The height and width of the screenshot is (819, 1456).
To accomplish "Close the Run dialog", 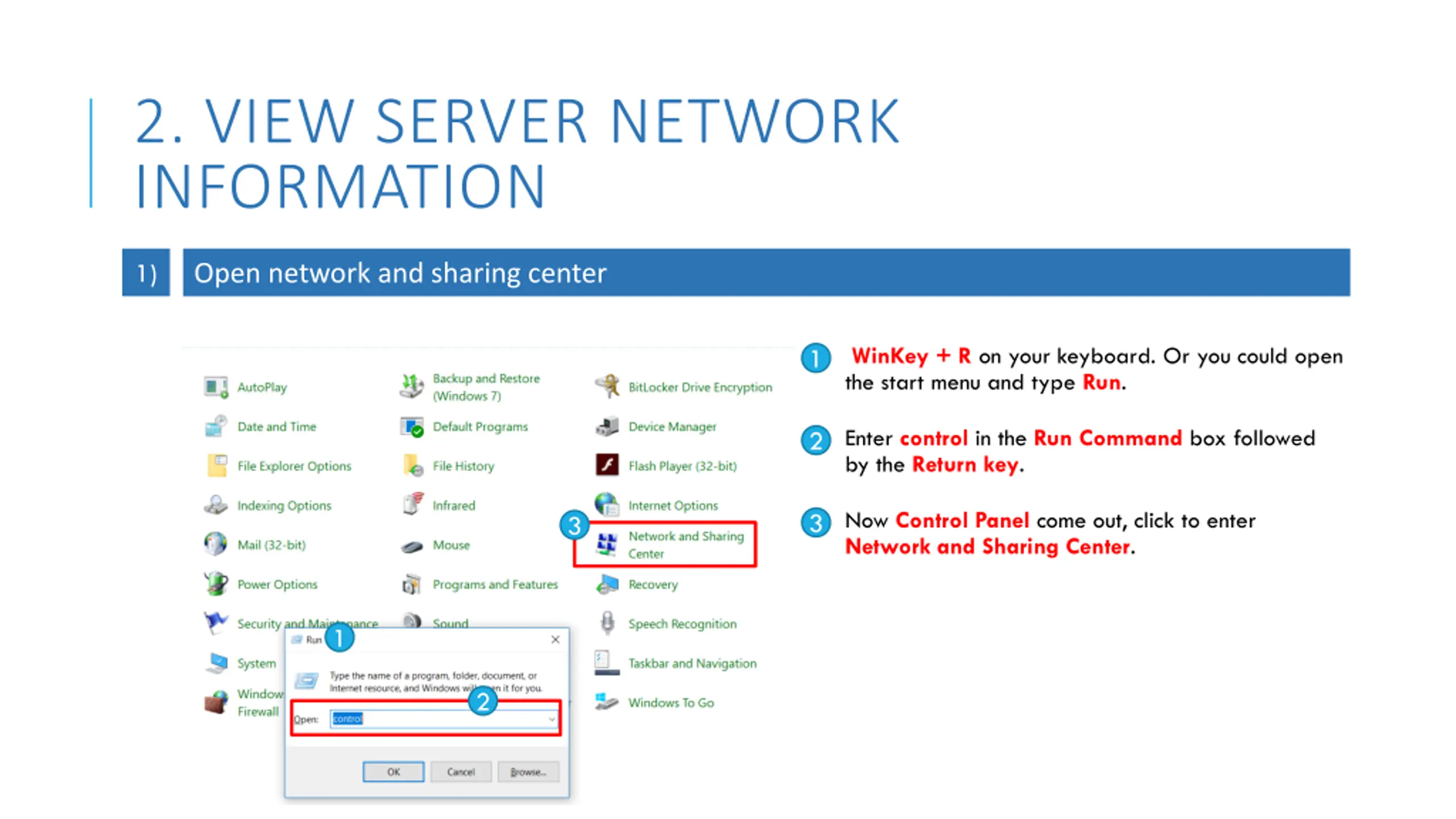I will [x=555, y=639].
